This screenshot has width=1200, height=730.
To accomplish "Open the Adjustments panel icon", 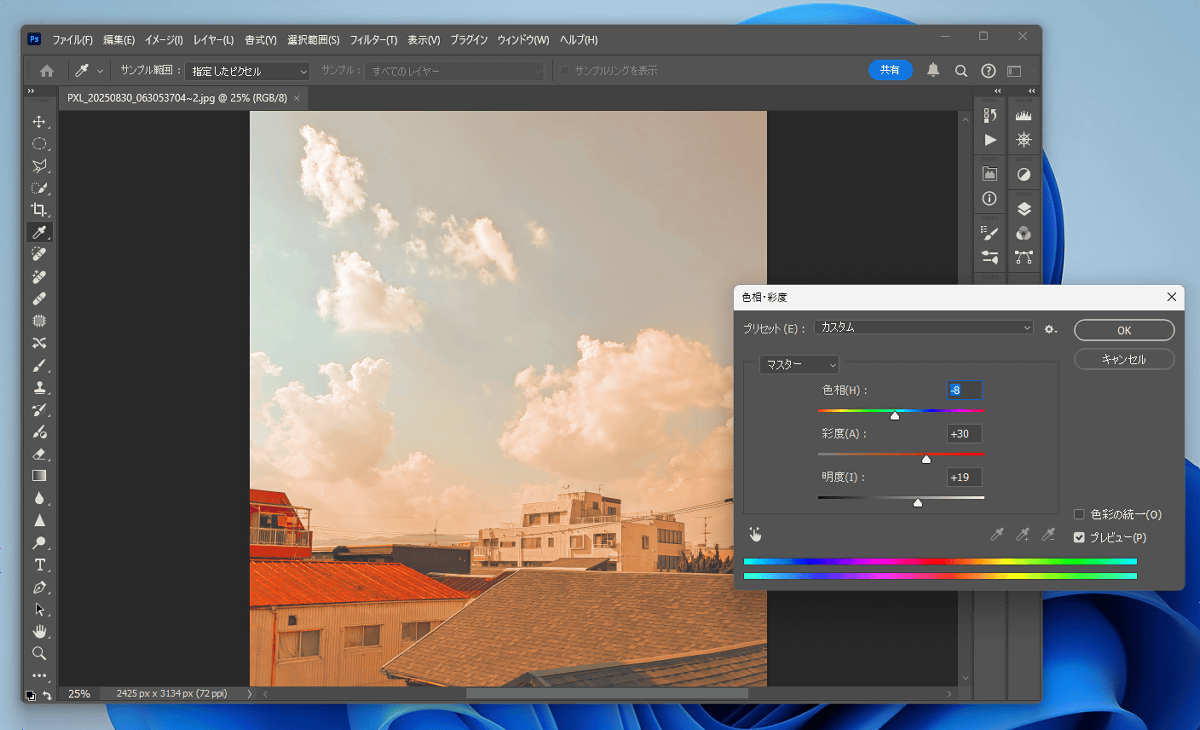I will tap(1023, 174).
